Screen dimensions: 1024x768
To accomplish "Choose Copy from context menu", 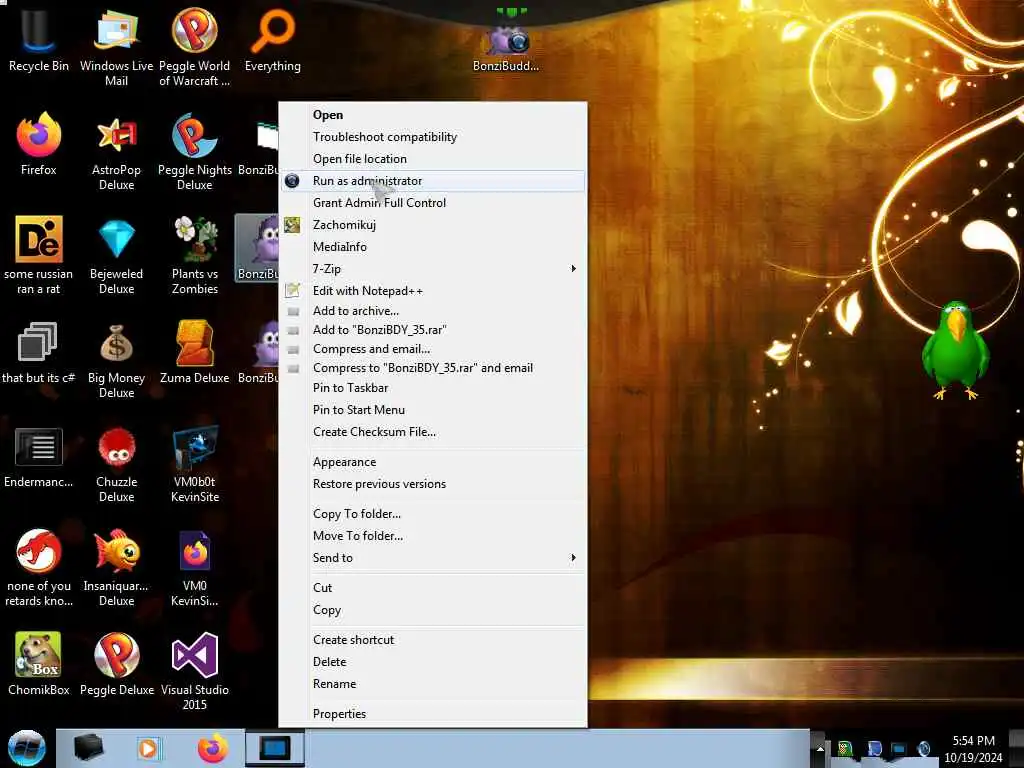I will tap(433, 610).
